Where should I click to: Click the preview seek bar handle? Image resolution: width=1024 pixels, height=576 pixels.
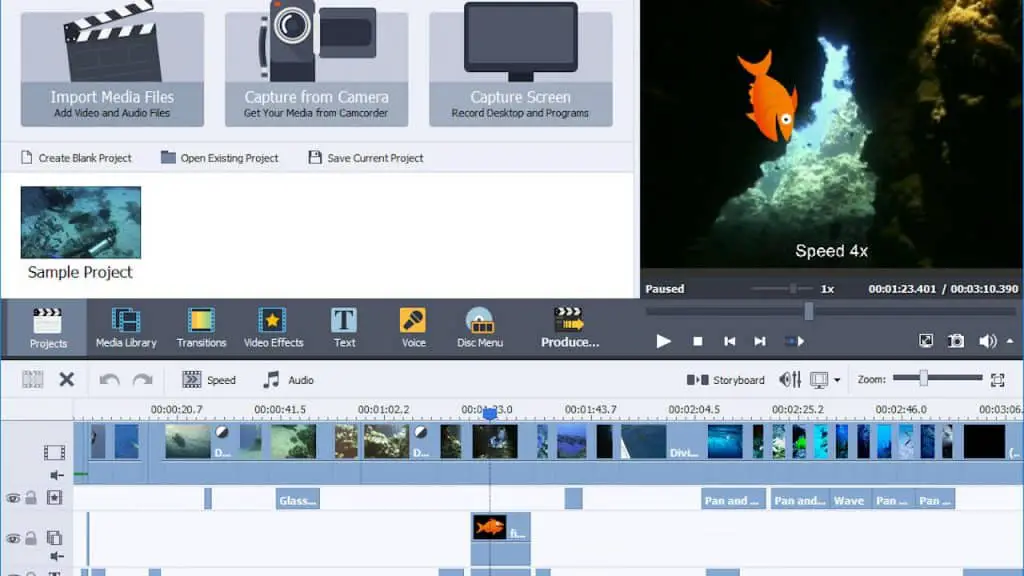pyautogui.click(x=808, y=312)
